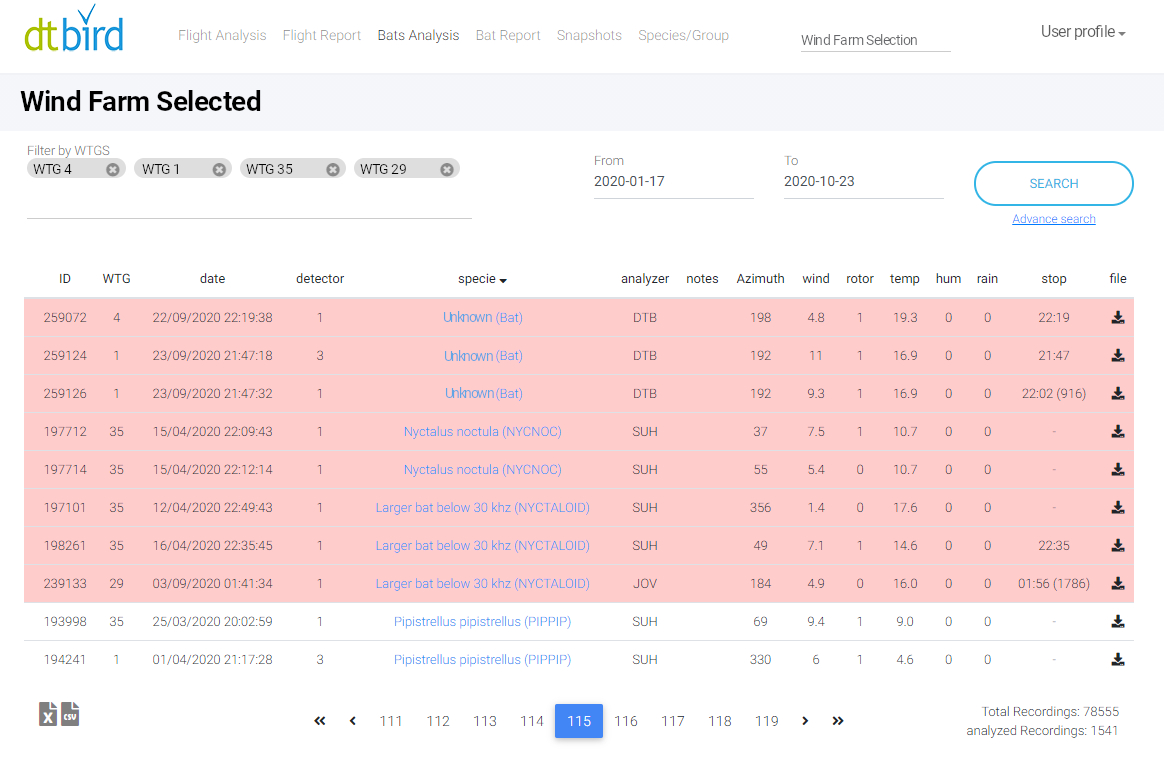Click Total Recordings: 78555 text

point(1050,712)
